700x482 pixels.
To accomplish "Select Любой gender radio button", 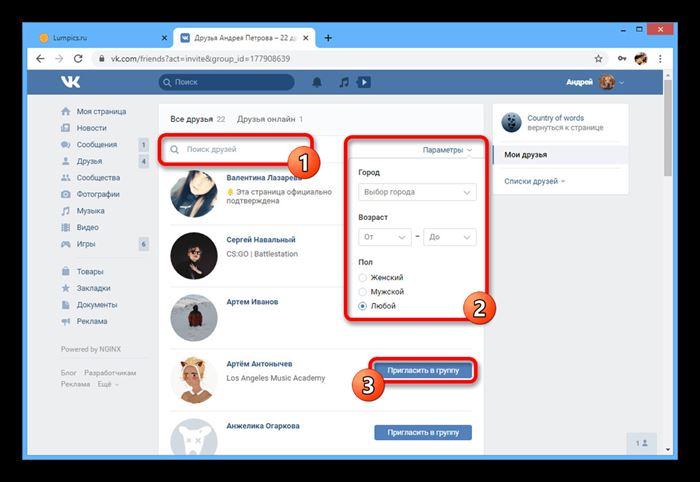I will [x=362, y=306].
